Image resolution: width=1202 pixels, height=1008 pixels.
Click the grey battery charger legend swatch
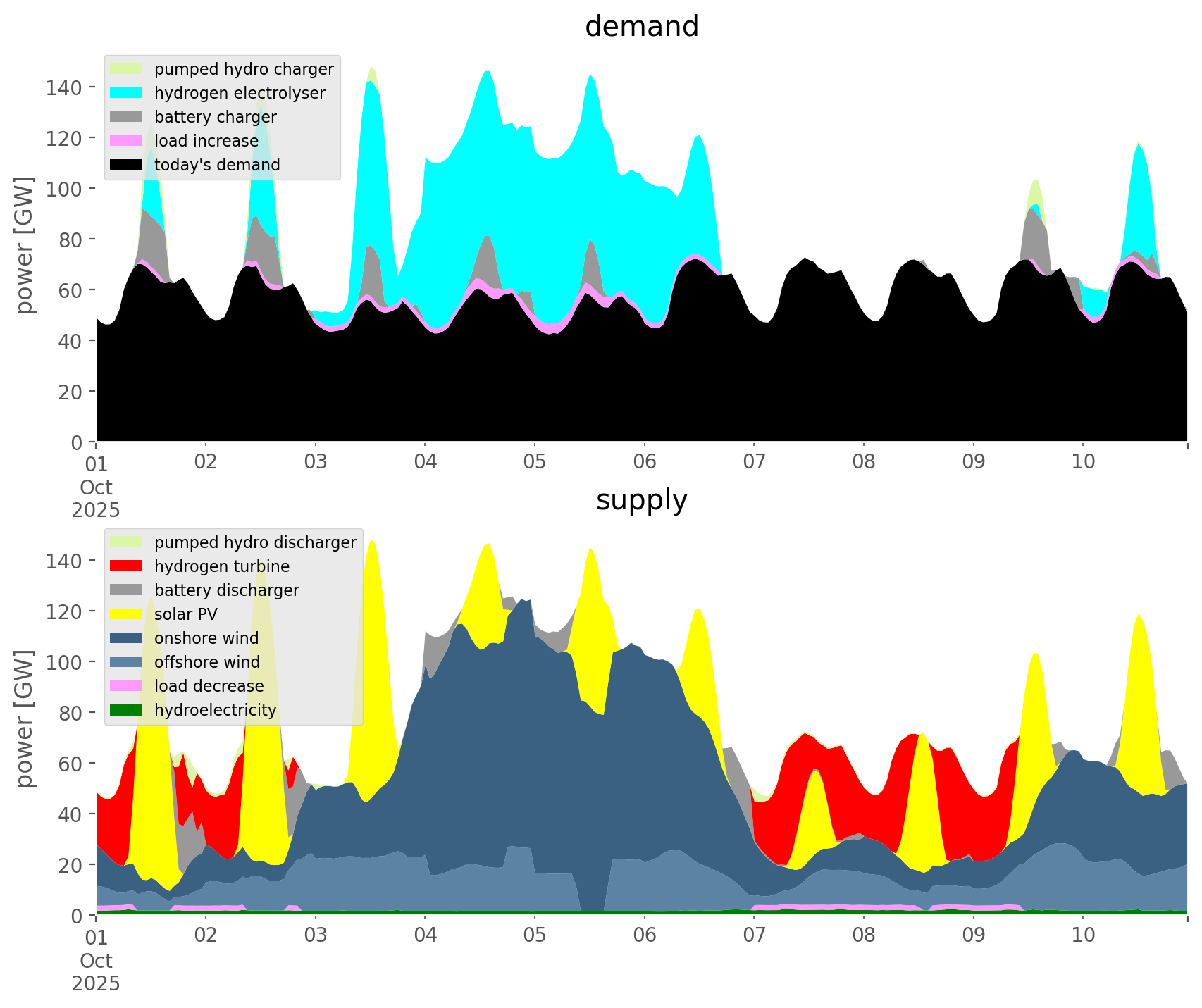pyautogui.click(x=126, y=117)
